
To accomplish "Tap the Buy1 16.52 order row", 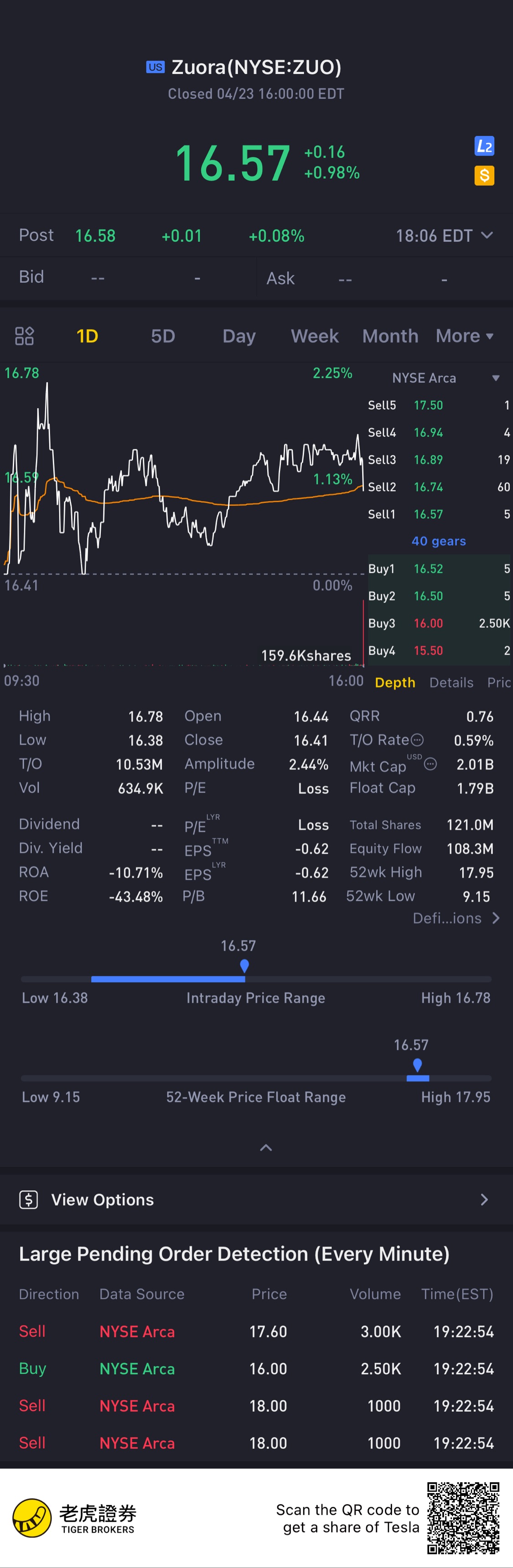I will (439, 569).
